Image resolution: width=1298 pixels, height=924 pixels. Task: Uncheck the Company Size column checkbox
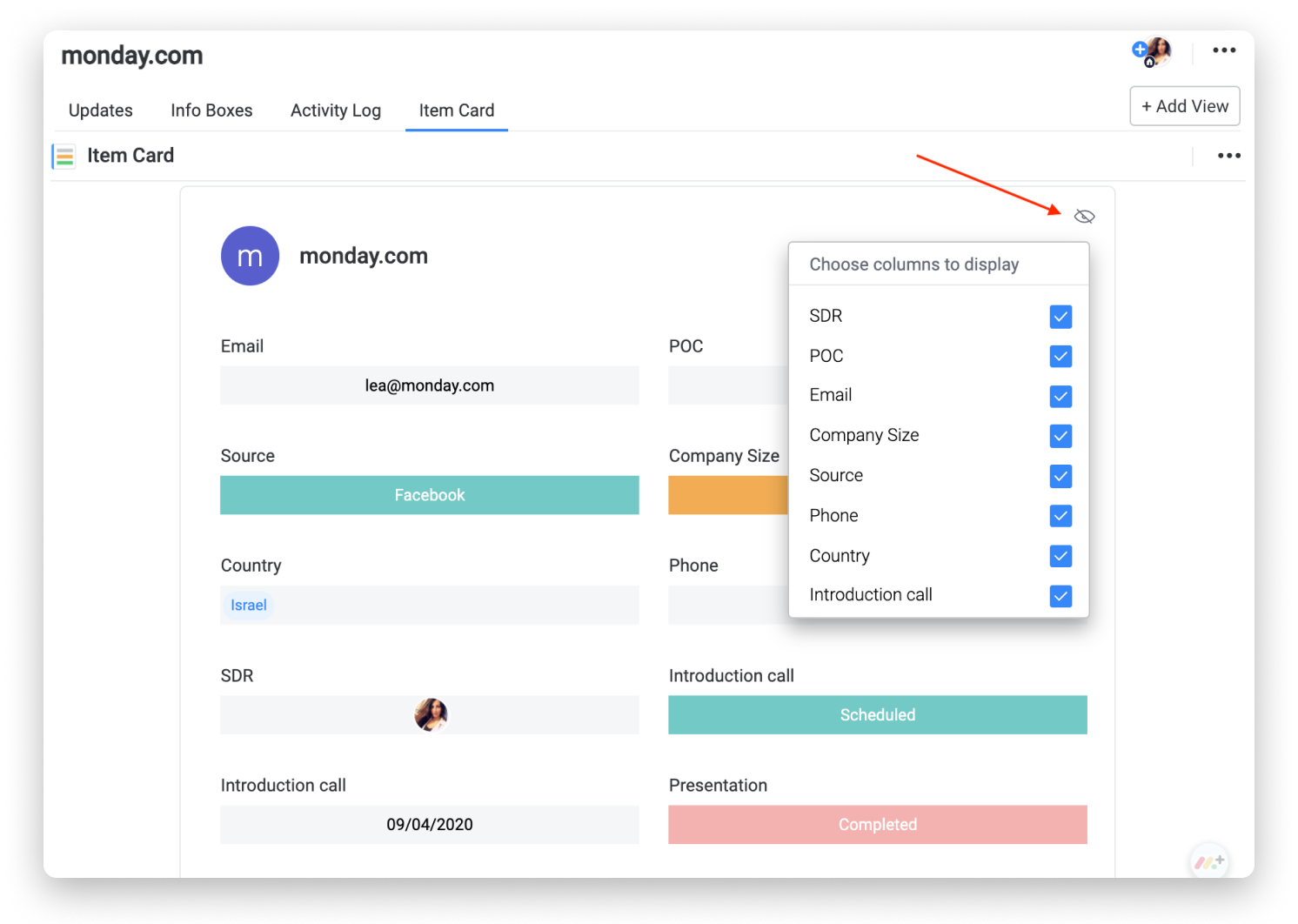[1060, 436]
